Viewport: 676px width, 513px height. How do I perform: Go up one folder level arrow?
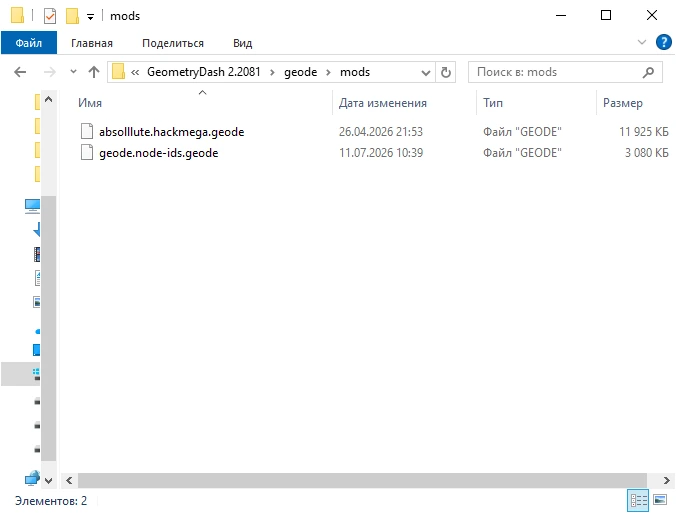click(94, 72)
